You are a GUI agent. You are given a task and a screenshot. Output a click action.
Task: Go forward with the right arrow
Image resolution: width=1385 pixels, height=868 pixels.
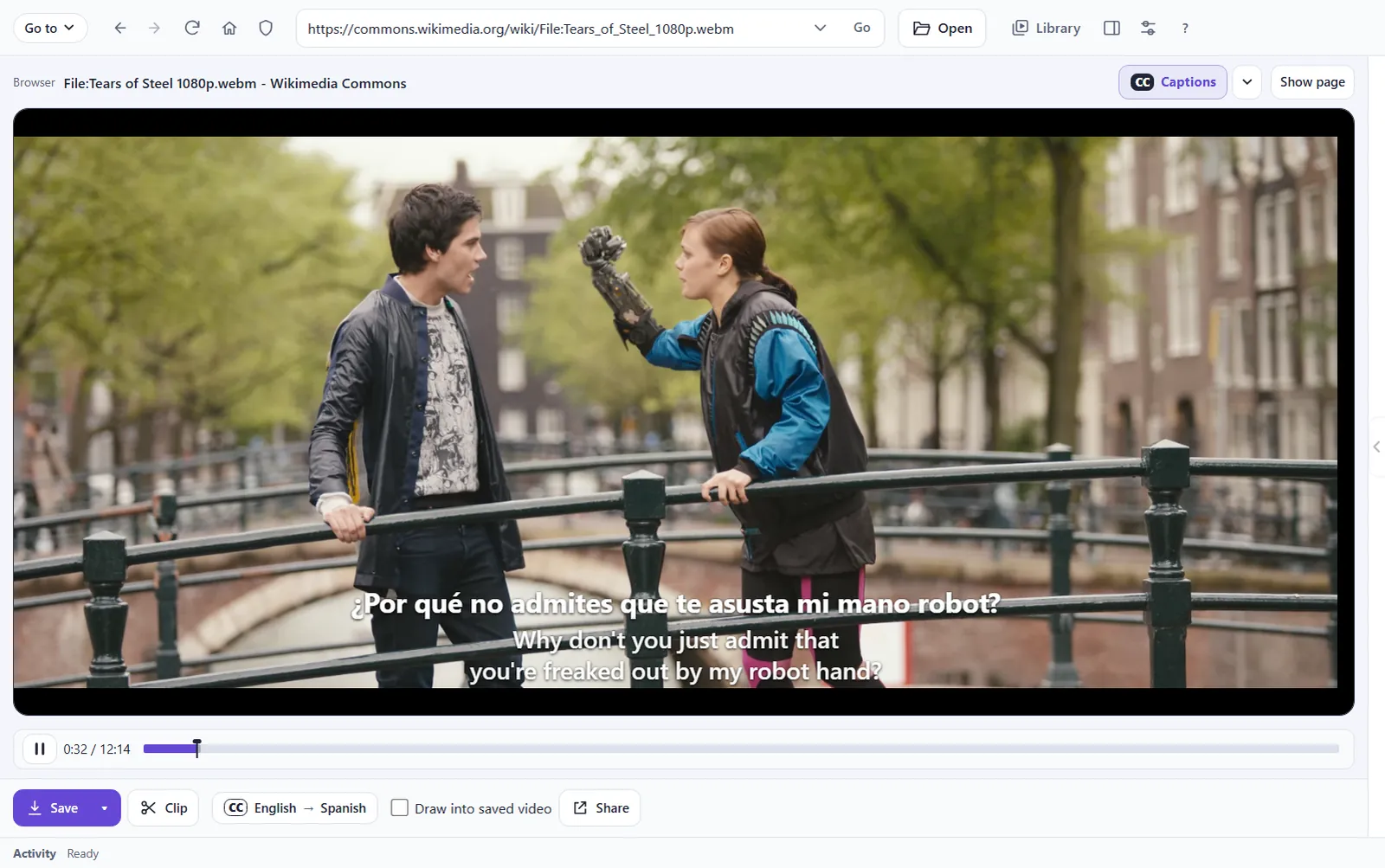pyautogui.click(x=155, y=29)
